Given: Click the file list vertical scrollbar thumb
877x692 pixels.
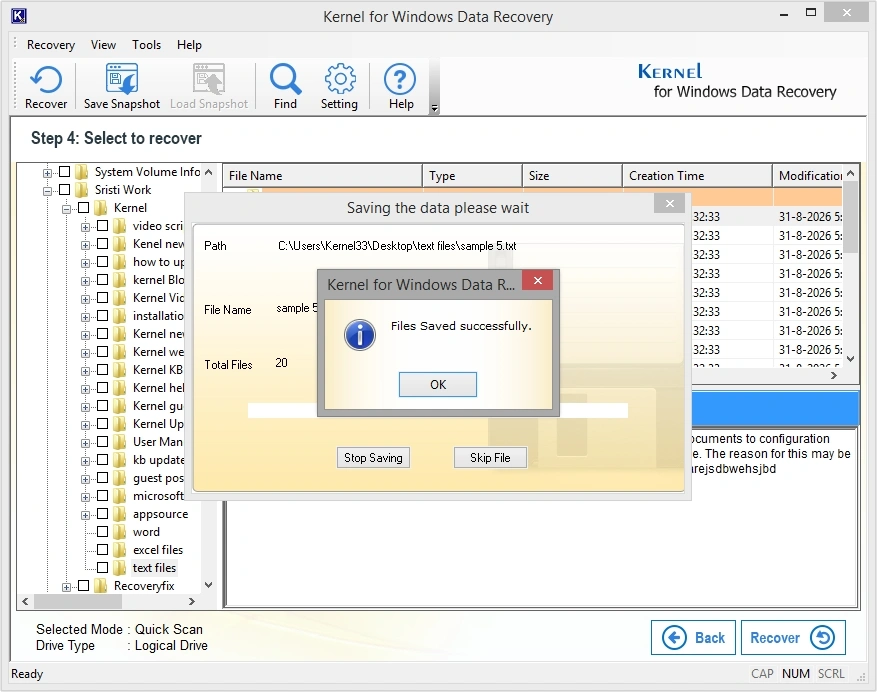Looking at the screenshot, I should click(850, 218).
